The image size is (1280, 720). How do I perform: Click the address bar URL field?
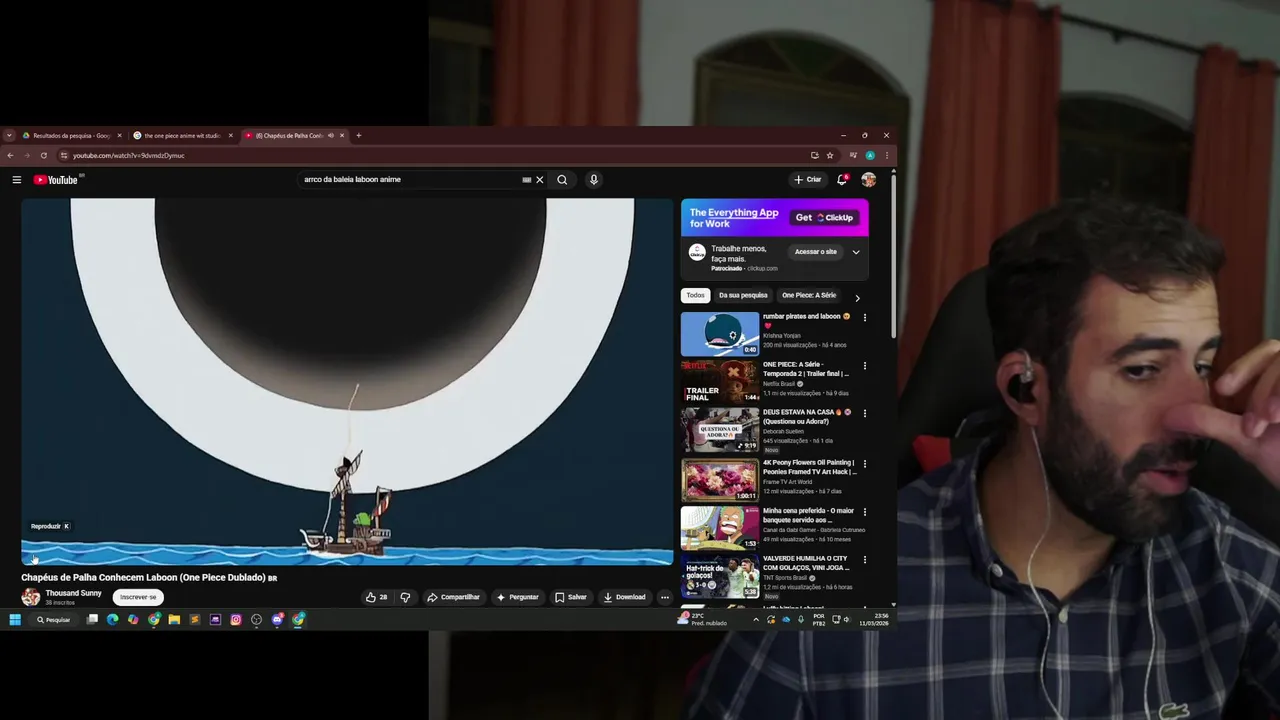430,155
